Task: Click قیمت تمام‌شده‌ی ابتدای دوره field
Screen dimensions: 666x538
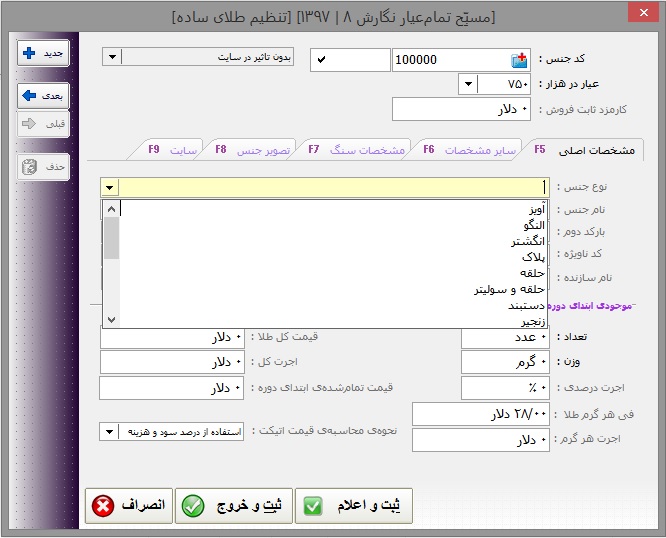Action: tap(172, 388)
